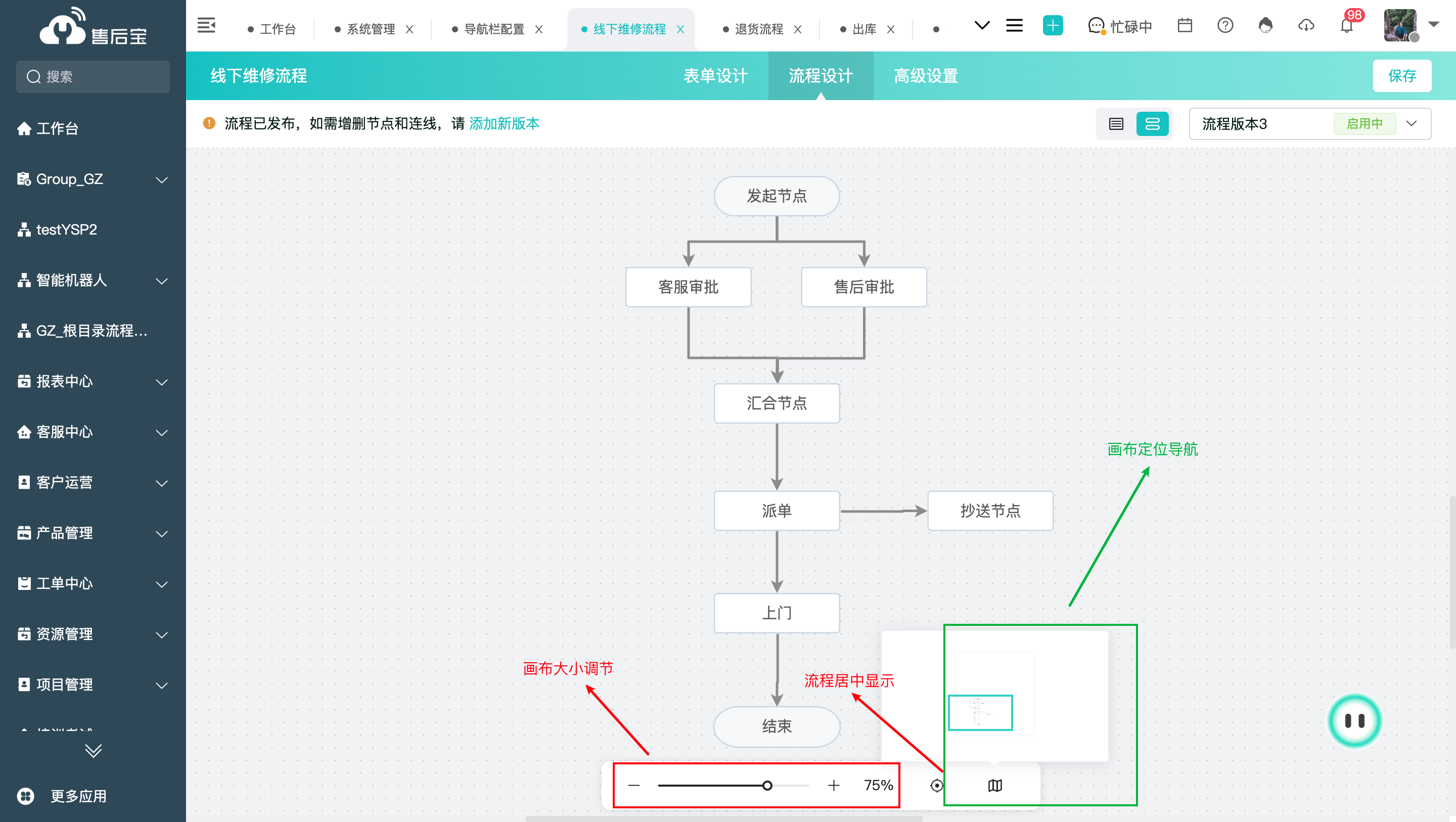Click the green plus quick-create icon
Screen dimensions: 1456x822
tap(1053, 26)
